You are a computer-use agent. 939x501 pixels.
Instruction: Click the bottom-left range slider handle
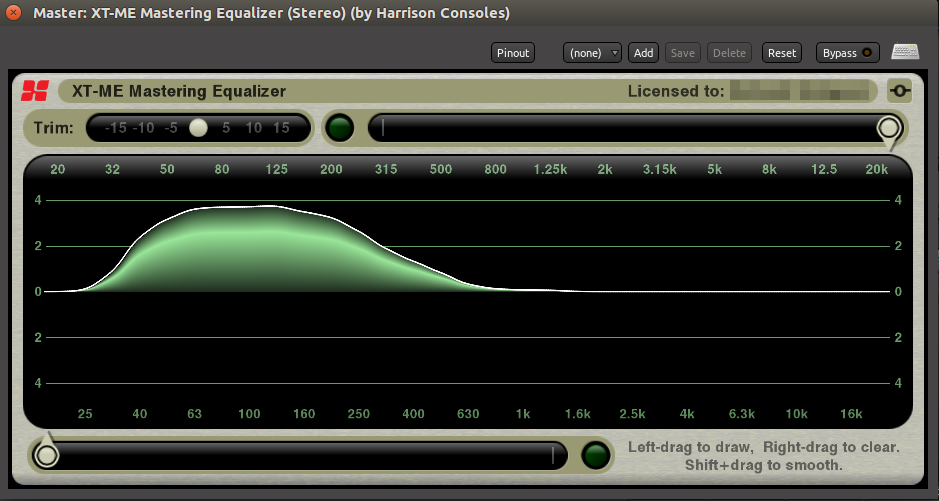(47, 454)
